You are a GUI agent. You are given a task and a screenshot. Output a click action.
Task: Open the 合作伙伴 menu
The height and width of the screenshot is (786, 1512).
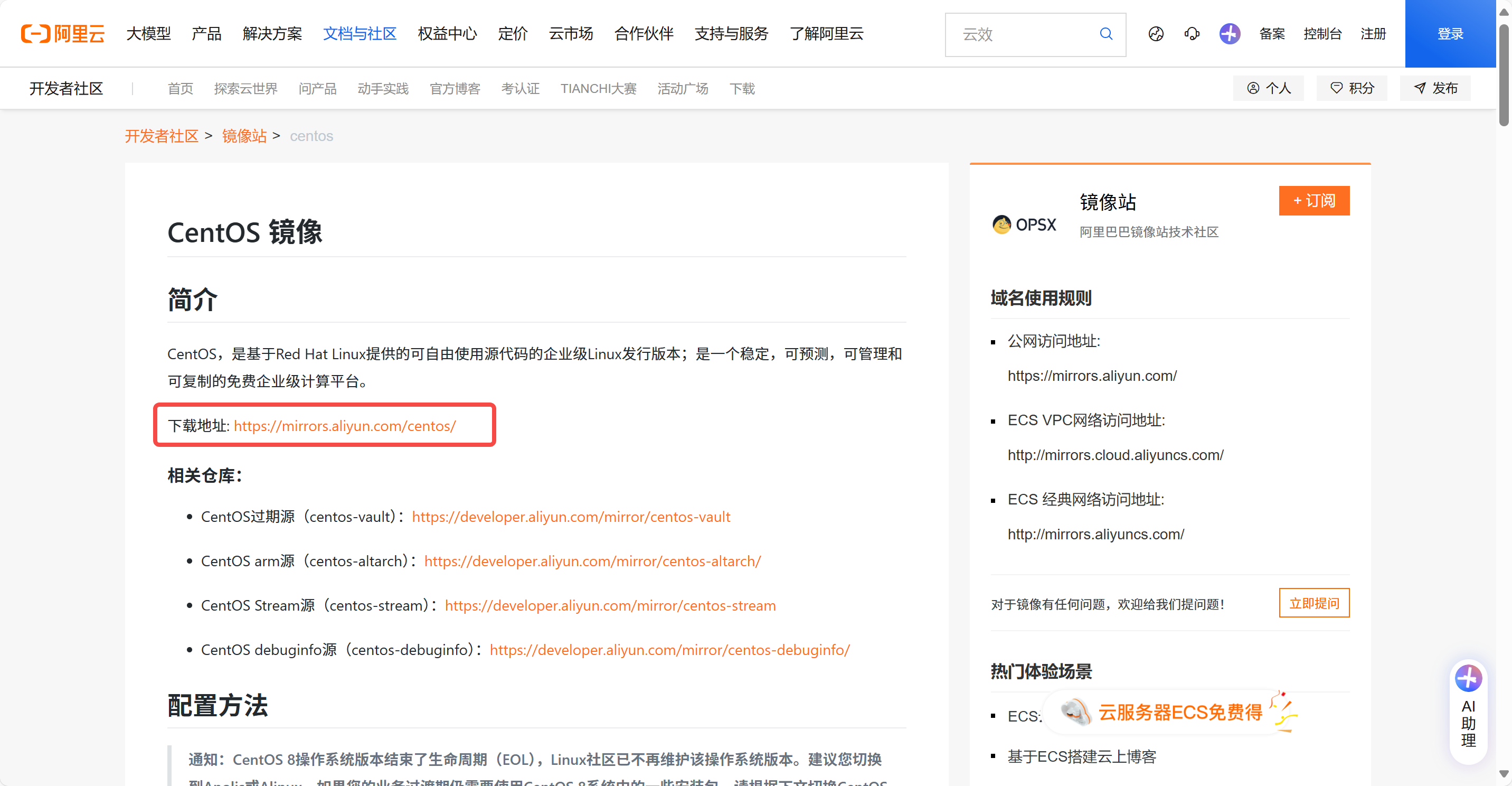coord(644,34)
